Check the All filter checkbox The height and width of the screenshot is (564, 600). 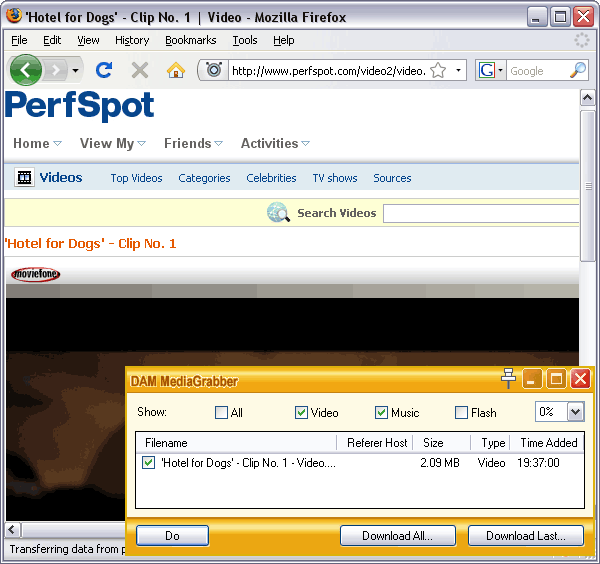[222, 412]
